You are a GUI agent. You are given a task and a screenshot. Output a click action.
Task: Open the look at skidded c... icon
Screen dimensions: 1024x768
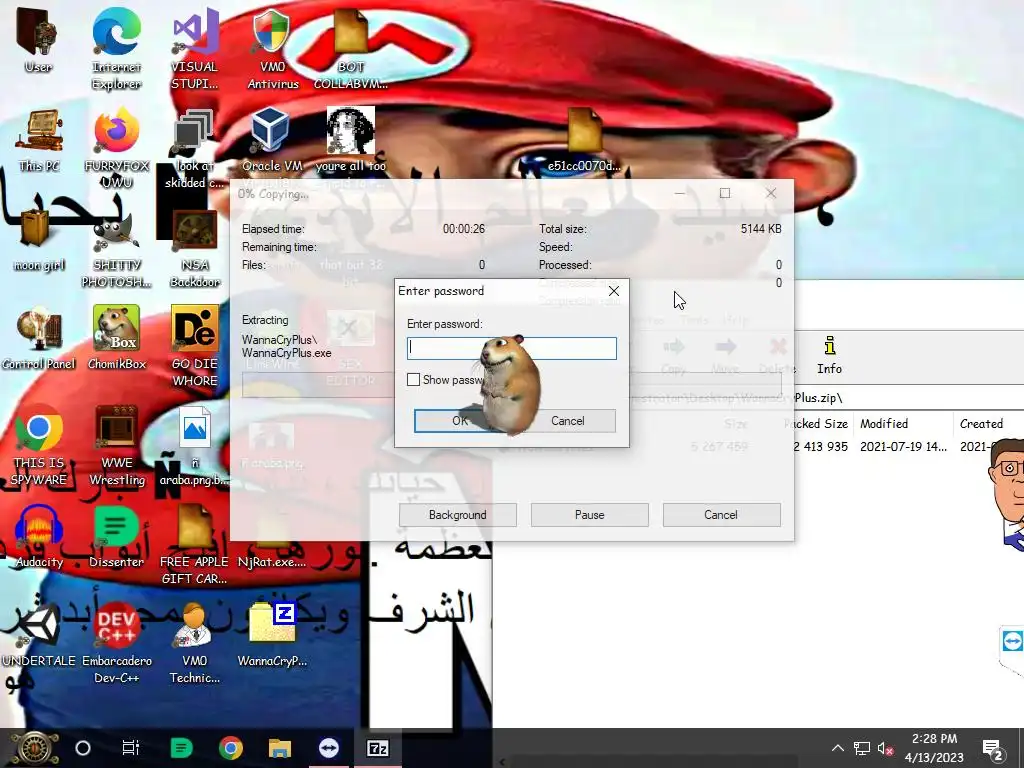195,148
